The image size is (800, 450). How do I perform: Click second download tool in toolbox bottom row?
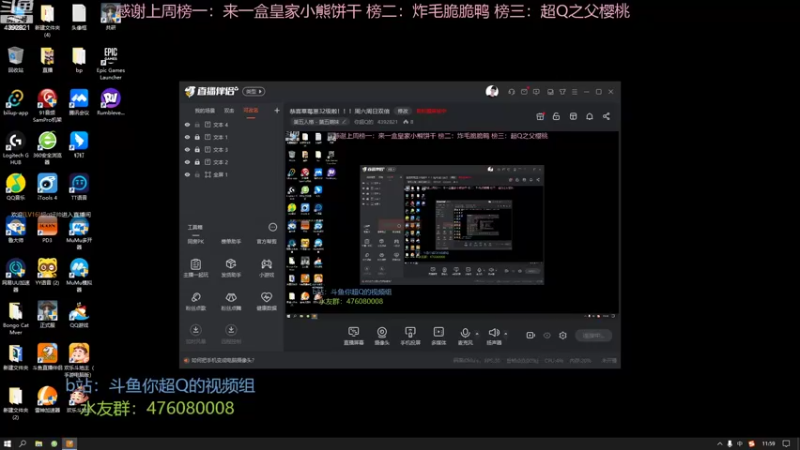coord(231,334)
